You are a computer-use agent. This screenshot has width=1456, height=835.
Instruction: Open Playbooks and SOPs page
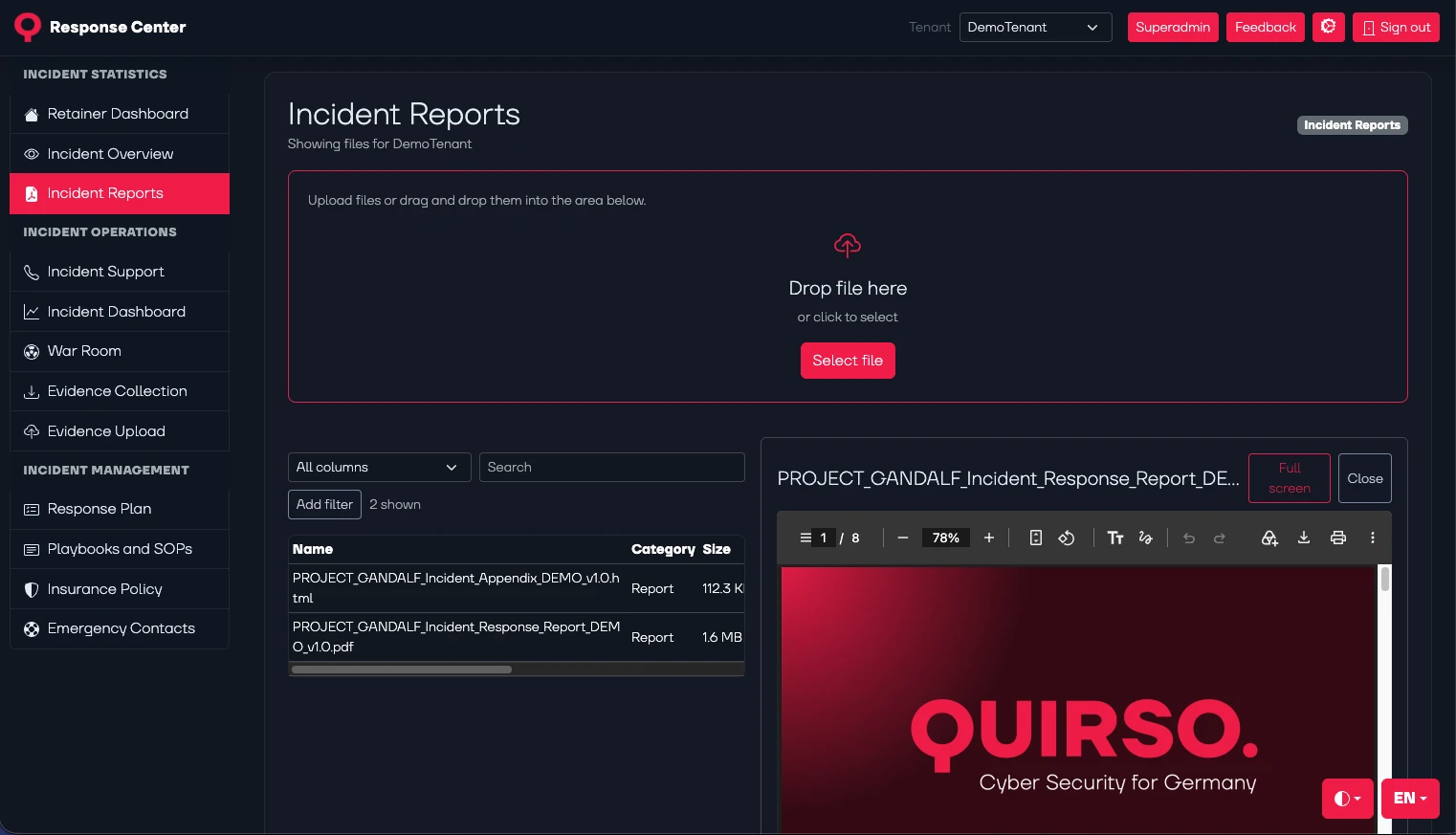[120, 549]
